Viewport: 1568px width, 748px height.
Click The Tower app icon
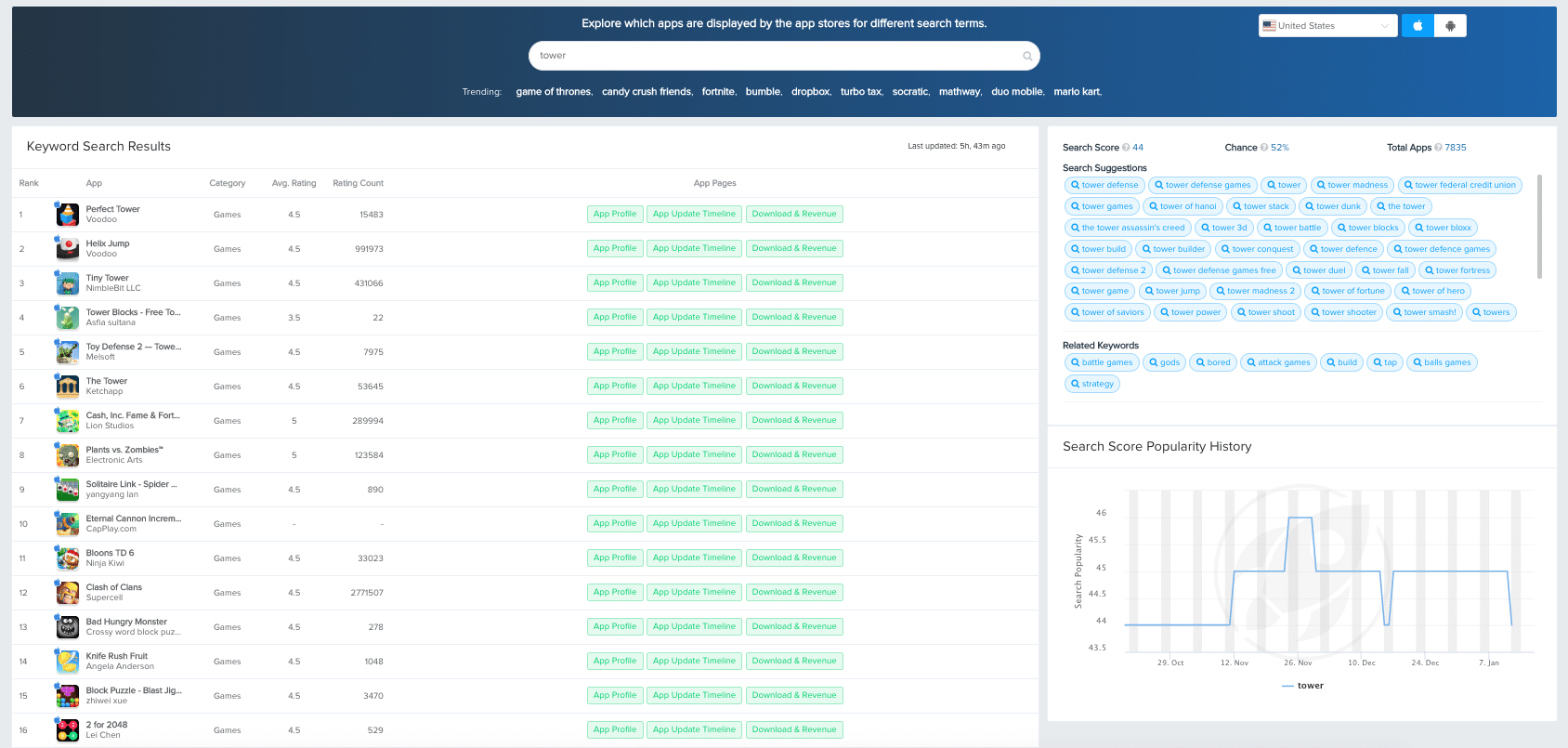(x=67, y=387)
